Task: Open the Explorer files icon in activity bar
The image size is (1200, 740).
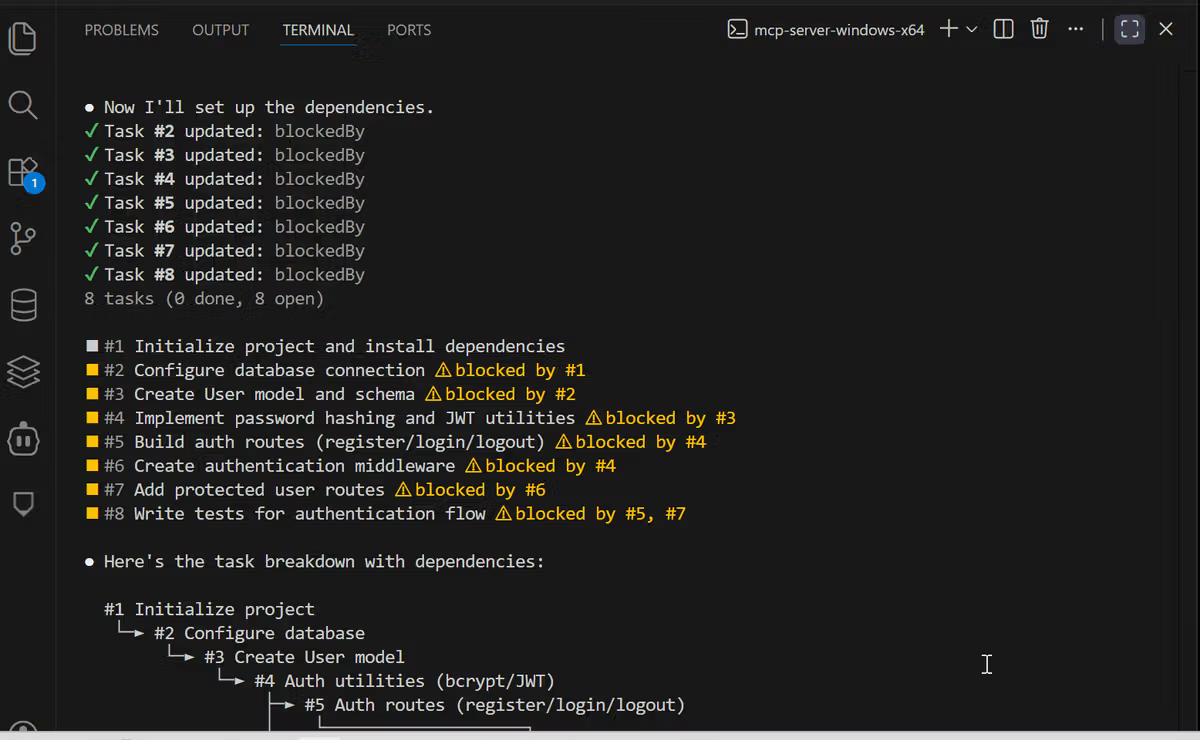Action: coord(22,38)
